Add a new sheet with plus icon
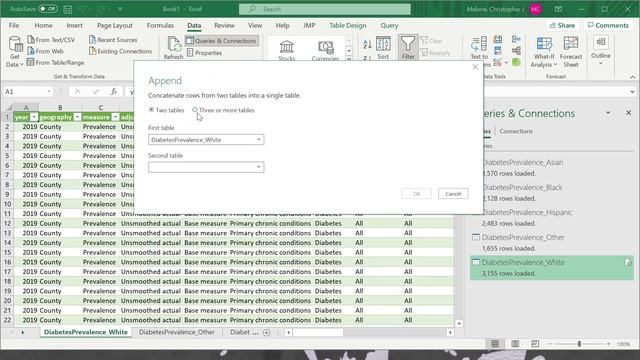 [x=267, y=332]
